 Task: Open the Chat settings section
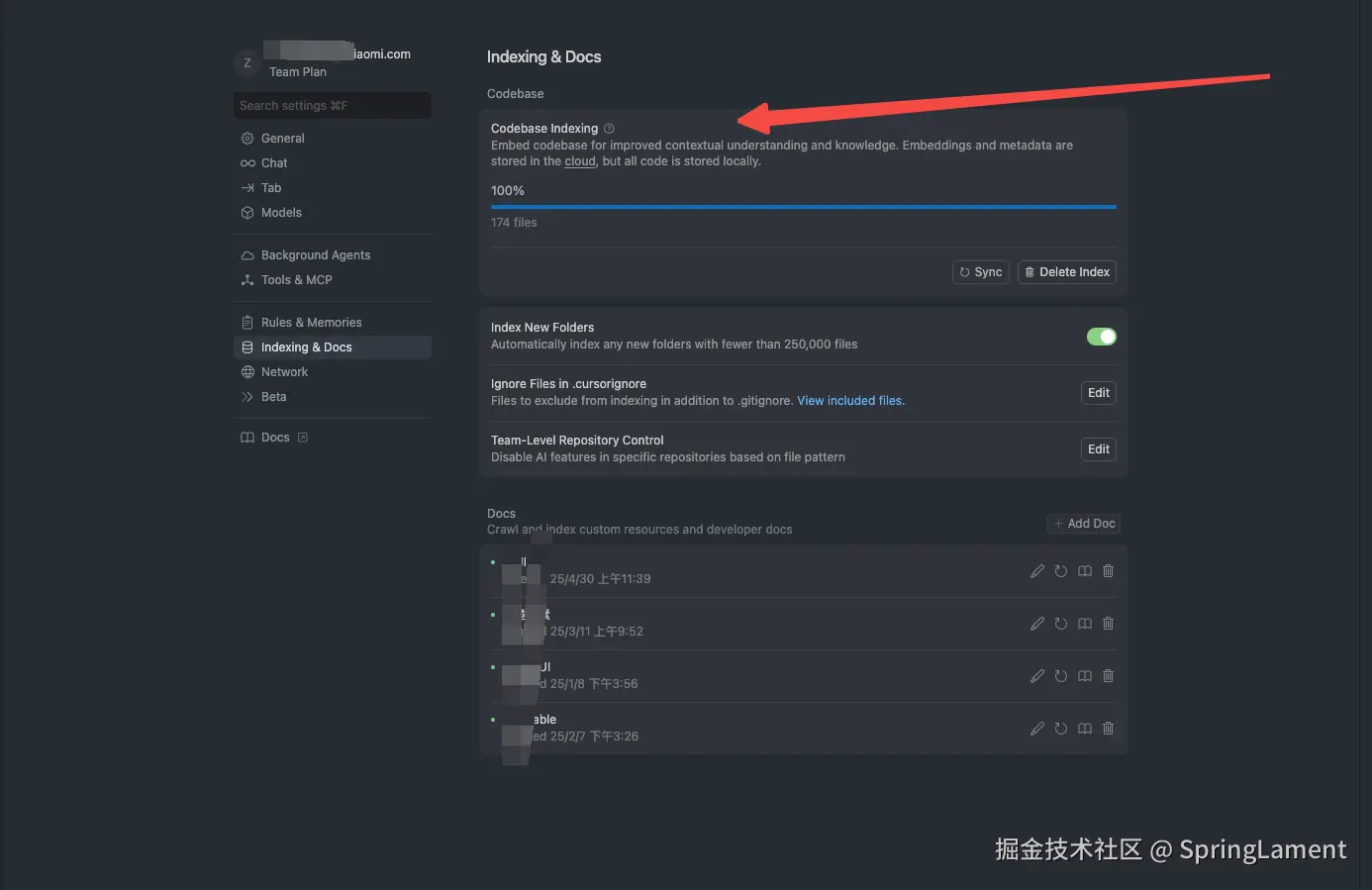click(x=273, y=162)
